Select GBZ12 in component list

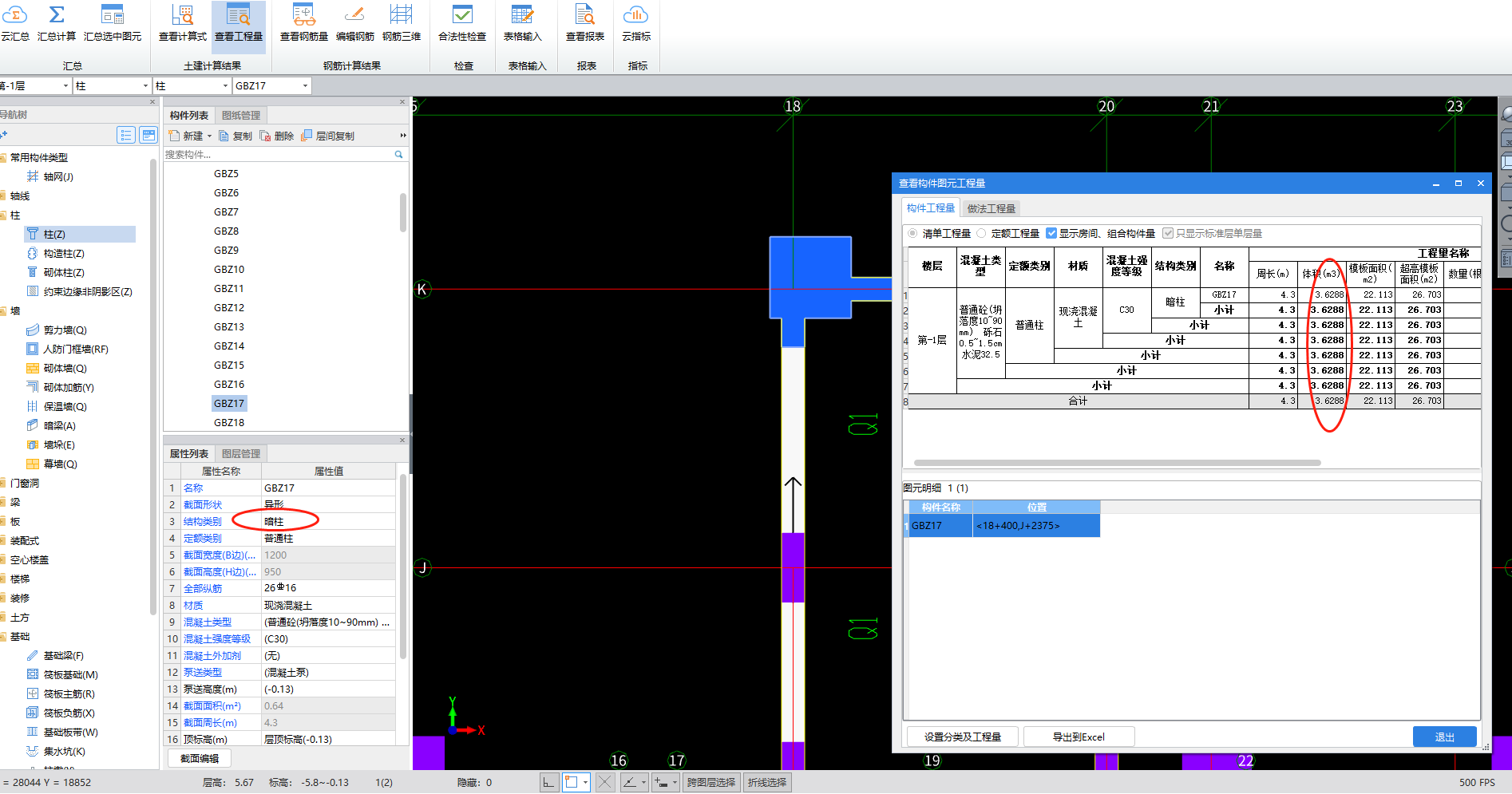point(229,308)
